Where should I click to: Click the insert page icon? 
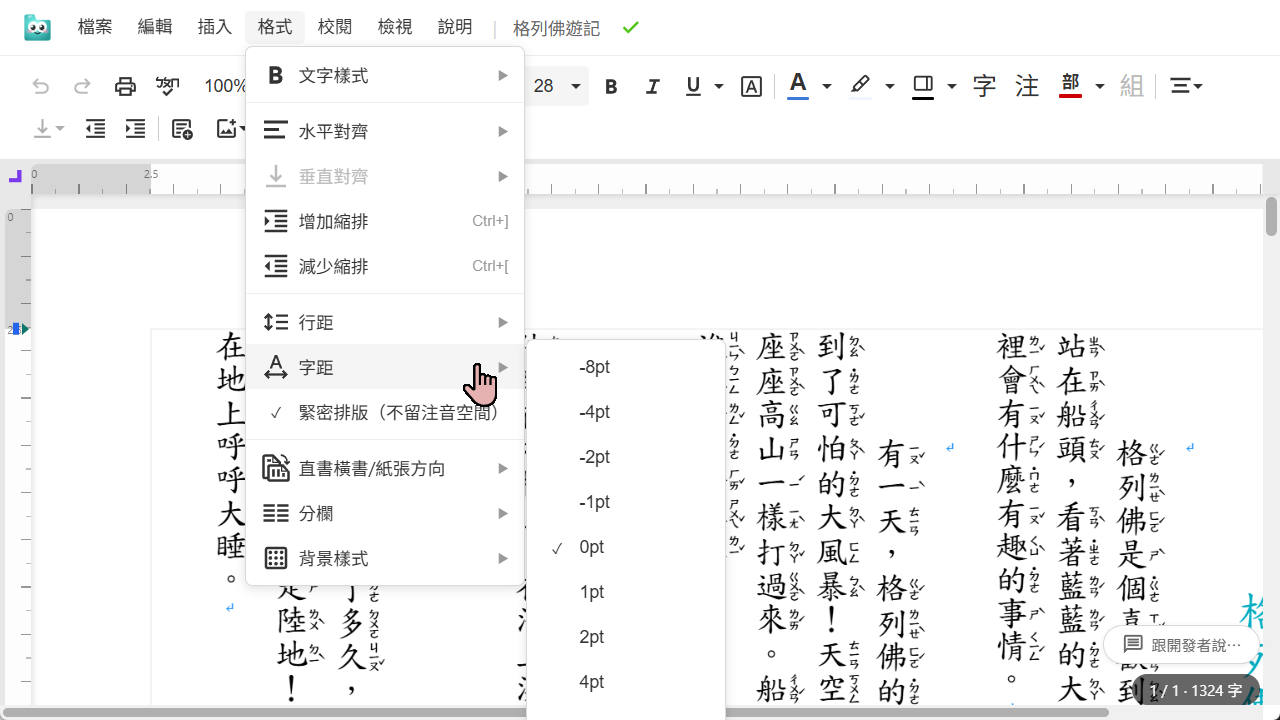point(182,128)
